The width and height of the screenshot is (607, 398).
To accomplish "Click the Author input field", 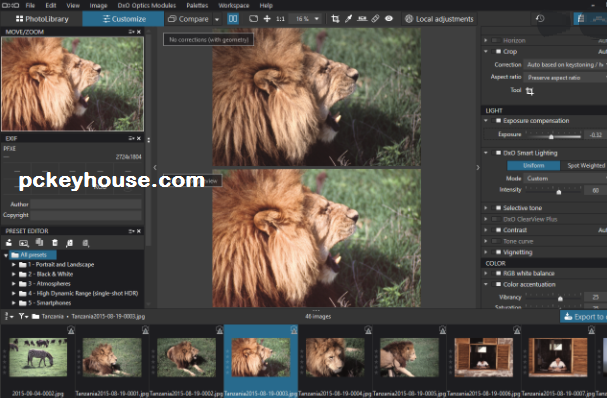I will (x=86, y=204).
